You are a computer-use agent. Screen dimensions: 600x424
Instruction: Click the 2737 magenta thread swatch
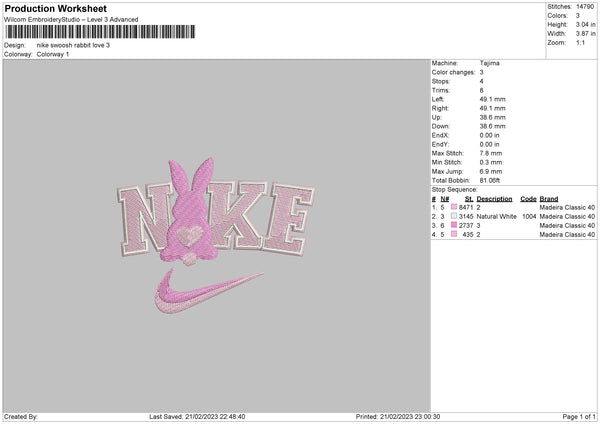coord(454,225)
